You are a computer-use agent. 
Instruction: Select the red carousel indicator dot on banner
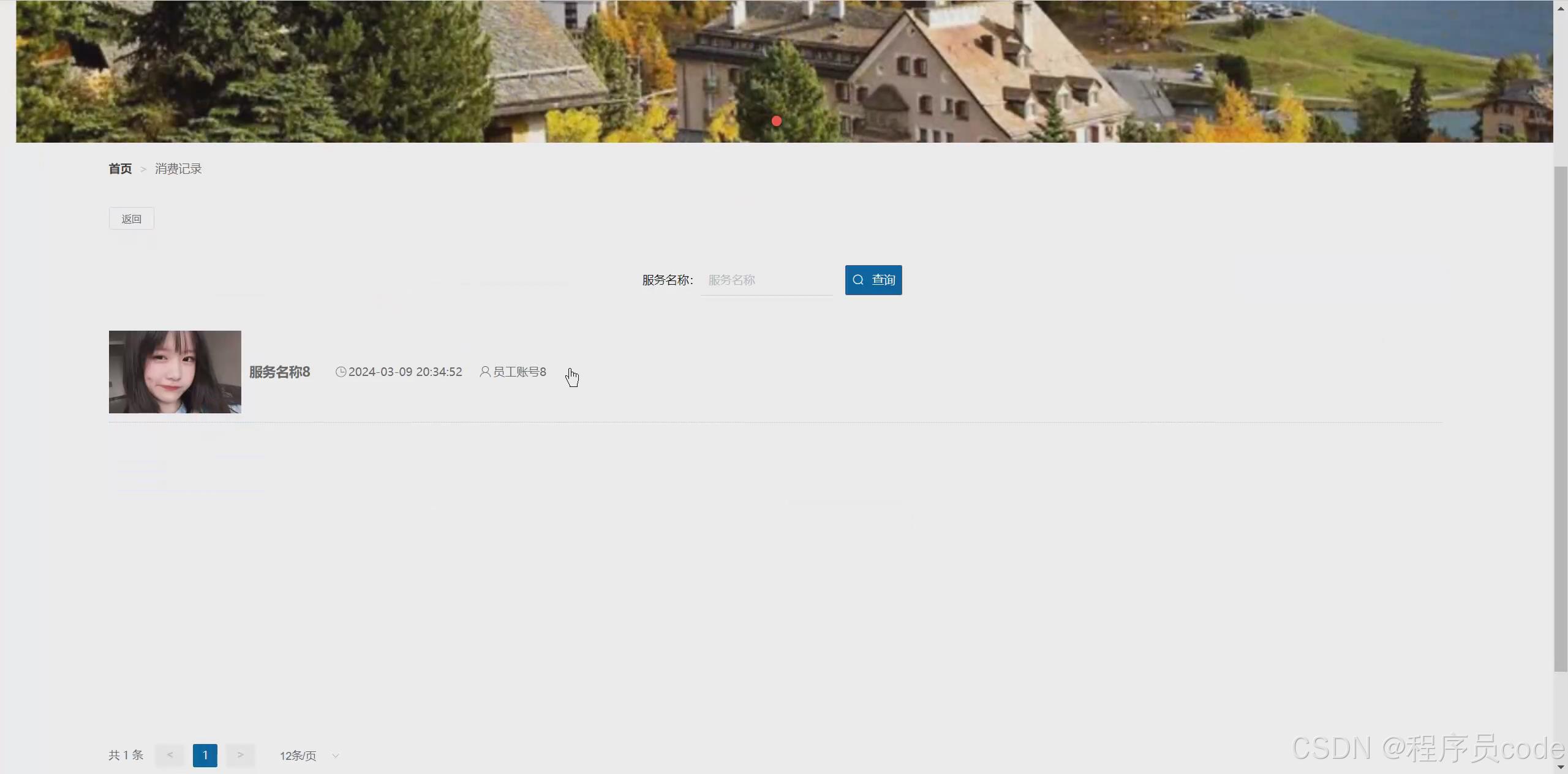(775, 121)
